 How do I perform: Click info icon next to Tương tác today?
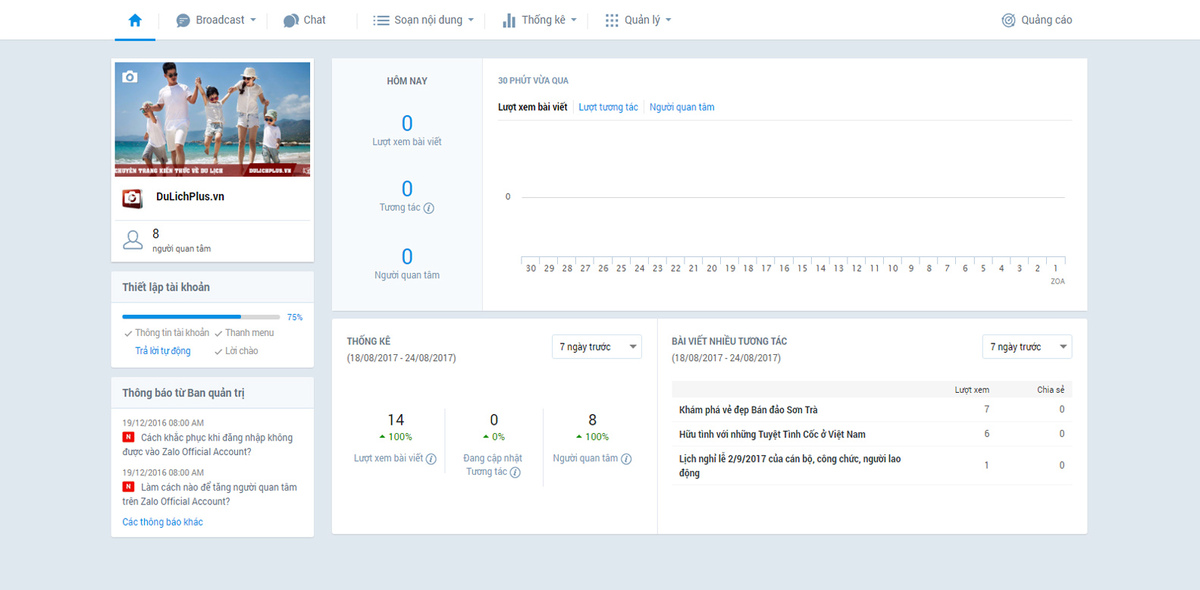pos(429,208)
